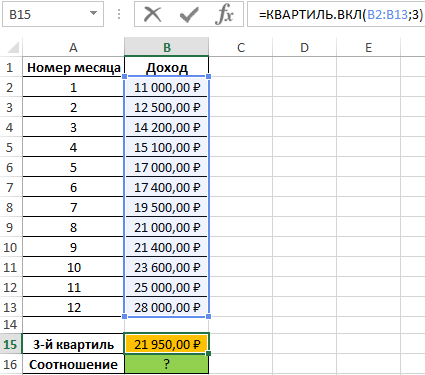Select column B header
Image resolution: width=425 pixels, height=375 pixels.
(167, 47)
